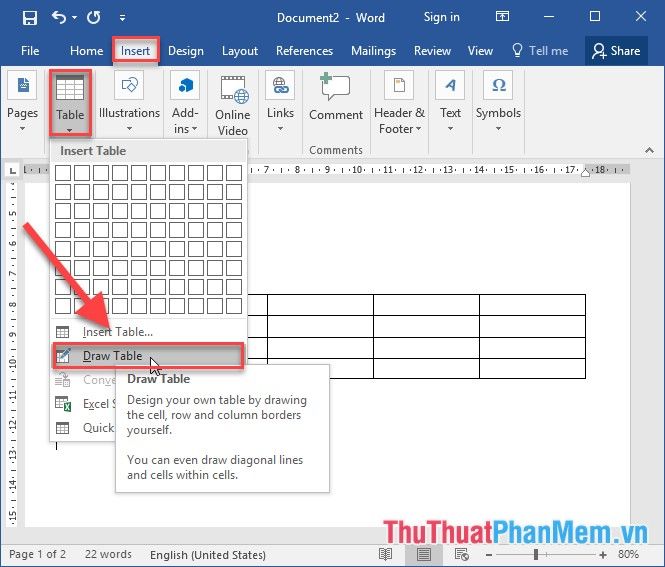Expand the Links group
Screen dimensions: 665x567
tap(280, 102)
